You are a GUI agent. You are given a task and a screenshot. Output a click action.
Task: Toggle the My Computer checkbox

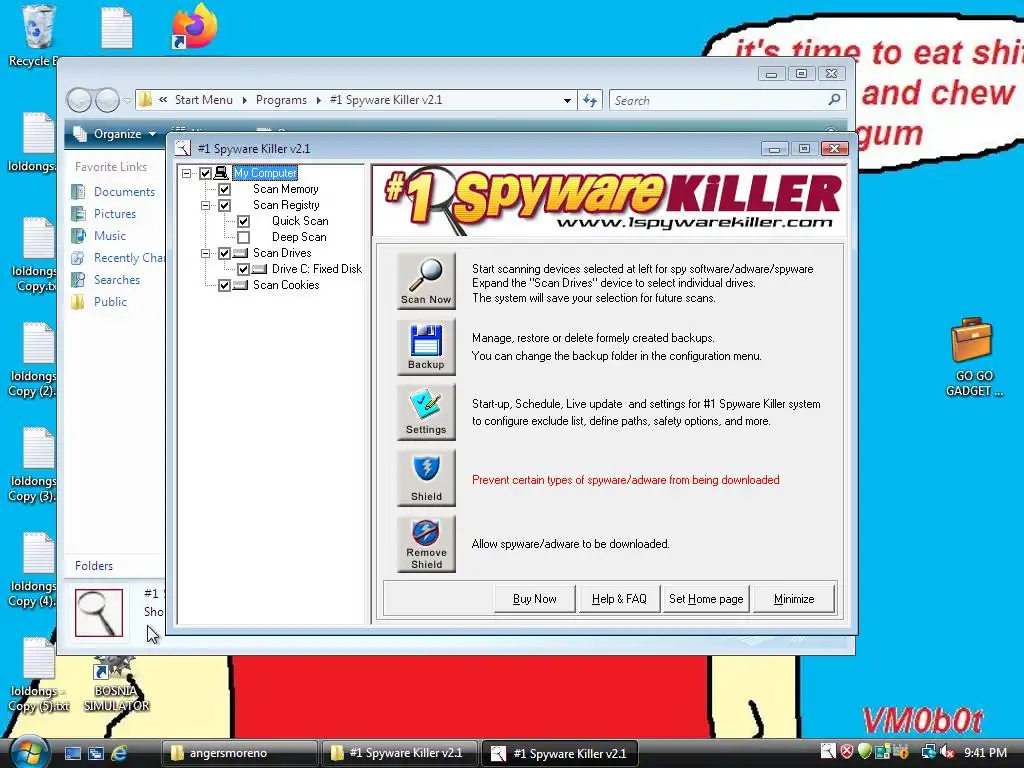point(206,173)
